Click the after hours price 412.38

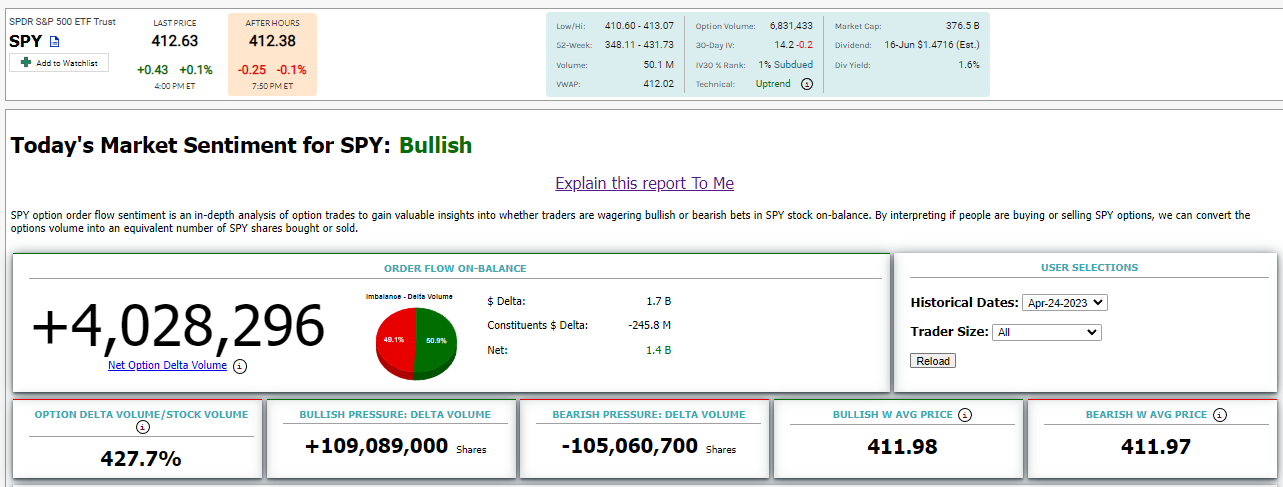(x=272, y=41)
